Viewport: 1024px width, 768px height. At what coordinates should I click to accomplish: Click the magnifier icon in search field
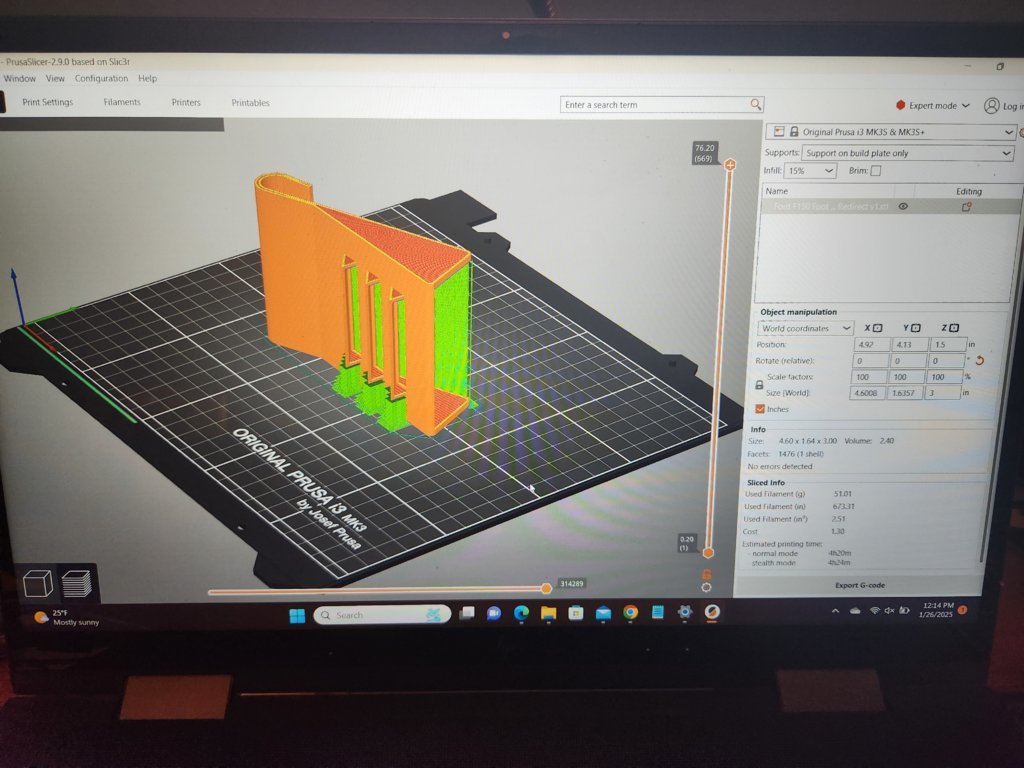point(755,104)
